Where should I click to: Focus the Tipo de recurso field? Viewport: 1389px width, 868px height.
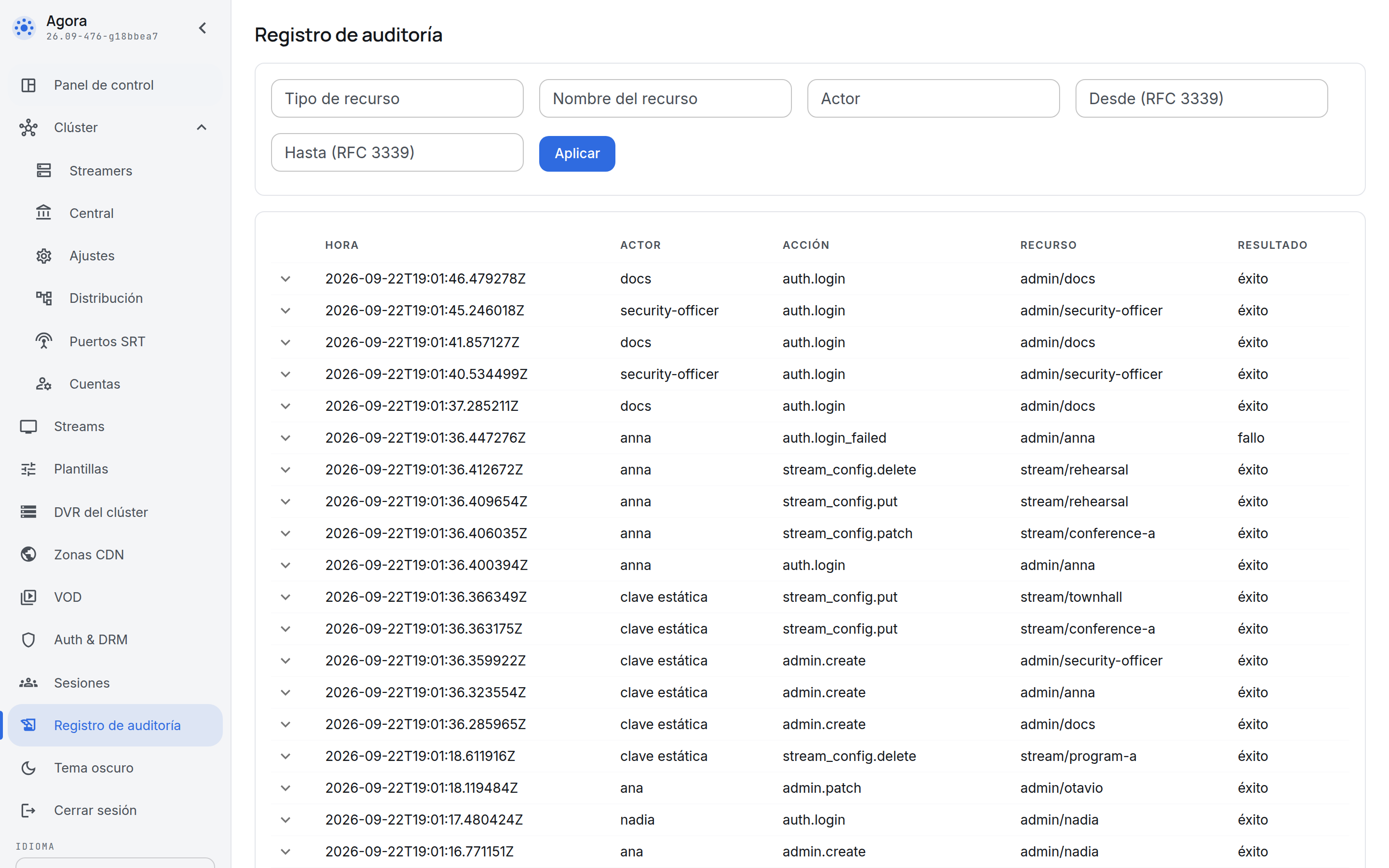pyautogui.click(x=397, y=98)
